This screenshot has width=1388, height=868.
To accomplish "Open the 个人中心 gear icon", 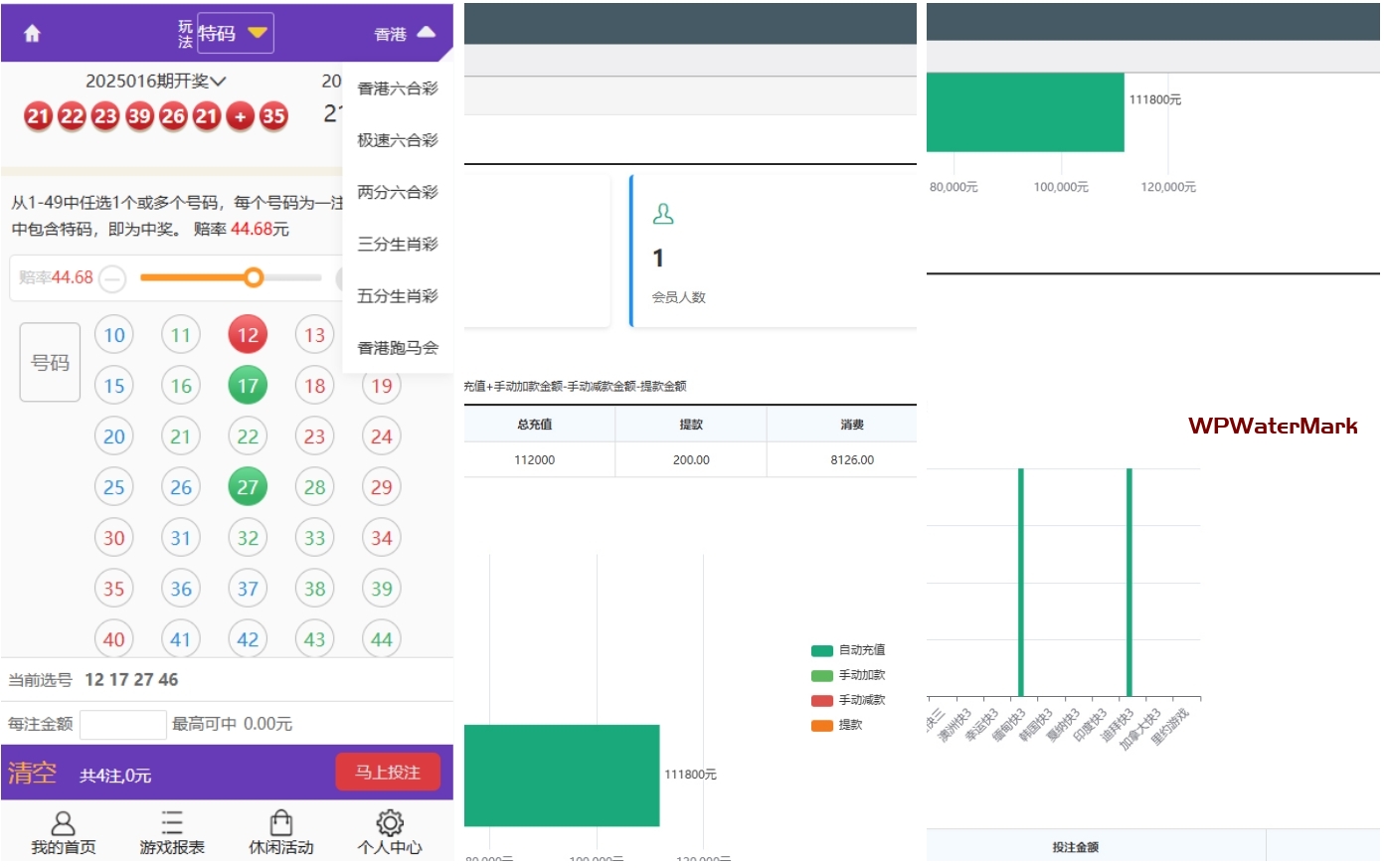I will [390, 823].
